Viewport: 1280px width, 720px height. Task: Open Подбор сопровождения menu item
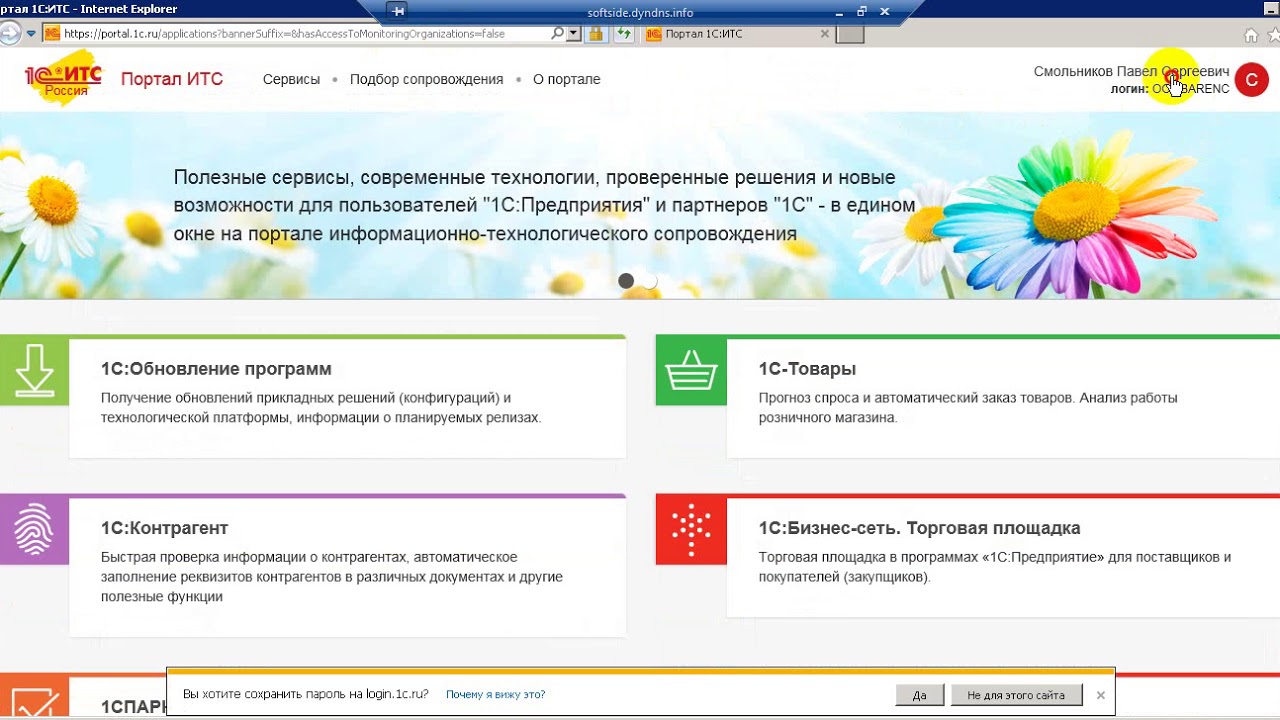click(426, 79)
